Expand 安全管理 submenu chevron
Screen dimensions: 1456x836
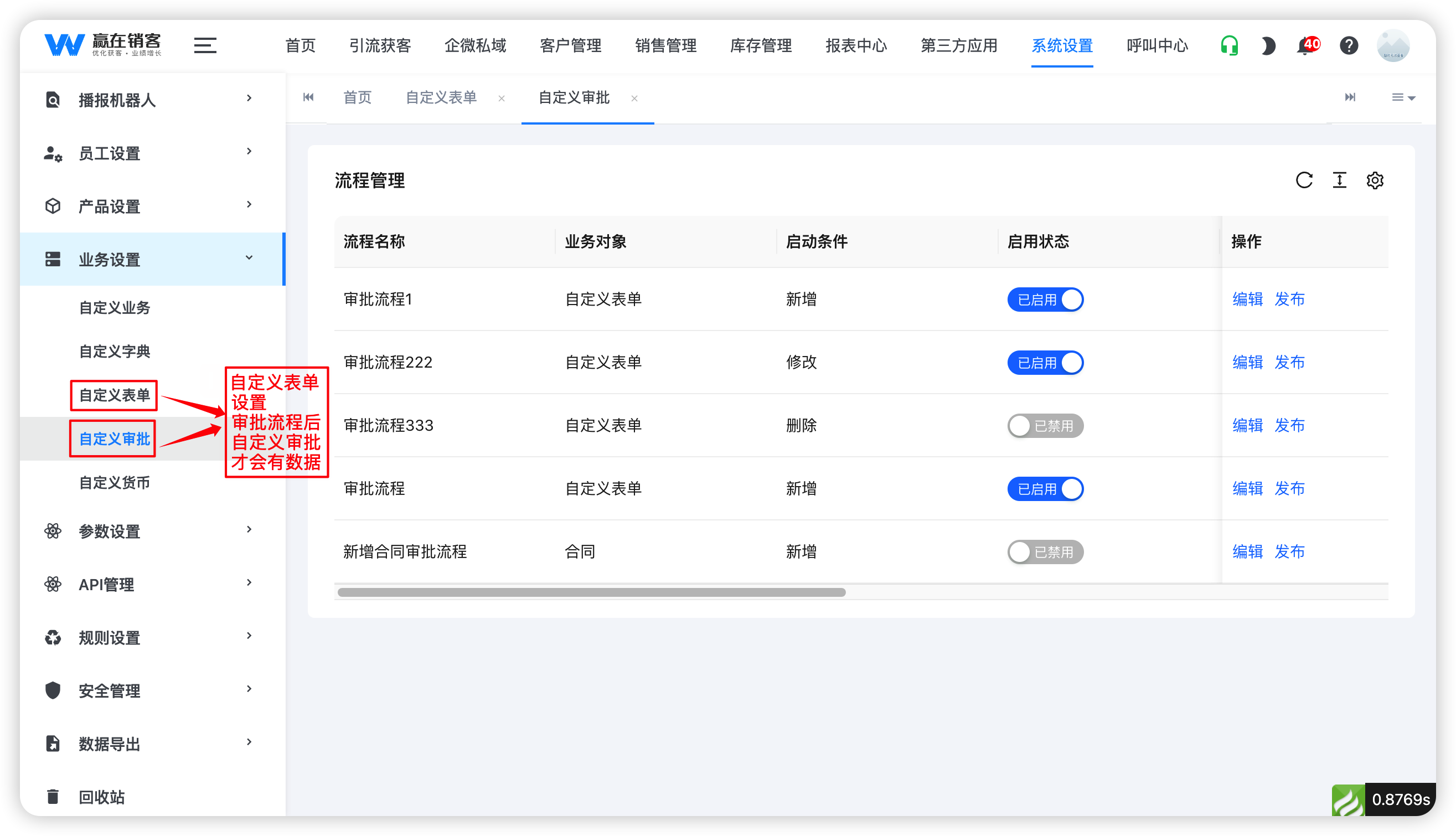click(249, 689)
